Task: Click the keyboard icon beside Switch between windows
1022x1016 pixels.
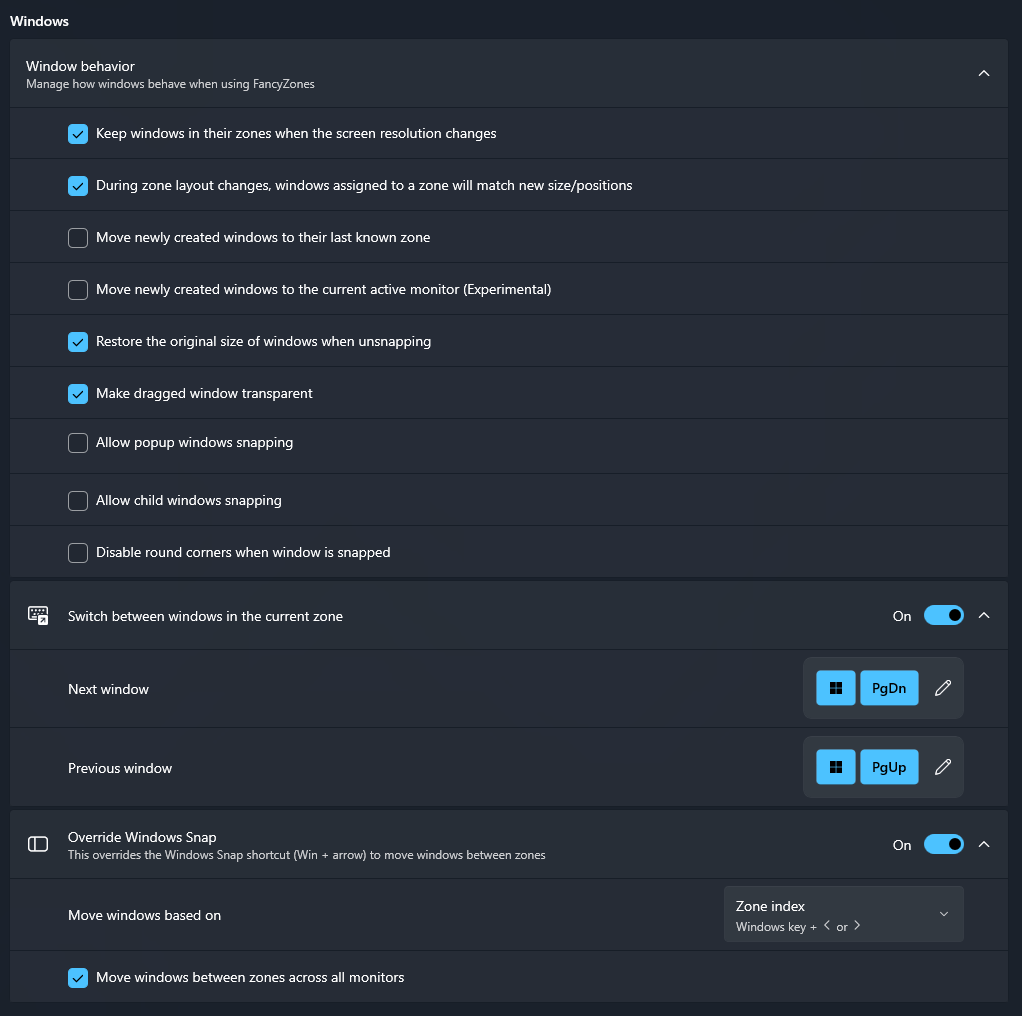Action: tap(37, 616)
